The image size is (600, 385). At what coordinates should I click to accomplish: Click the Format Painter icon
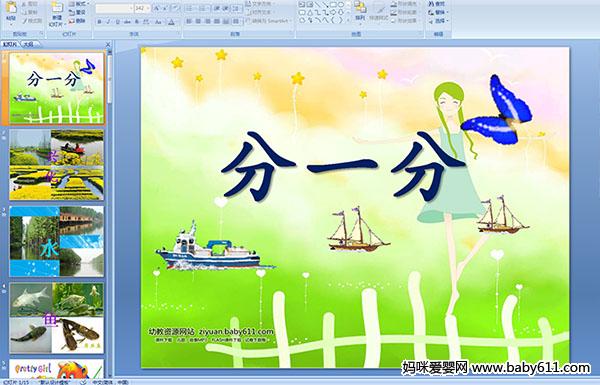[x=32, y=21]
